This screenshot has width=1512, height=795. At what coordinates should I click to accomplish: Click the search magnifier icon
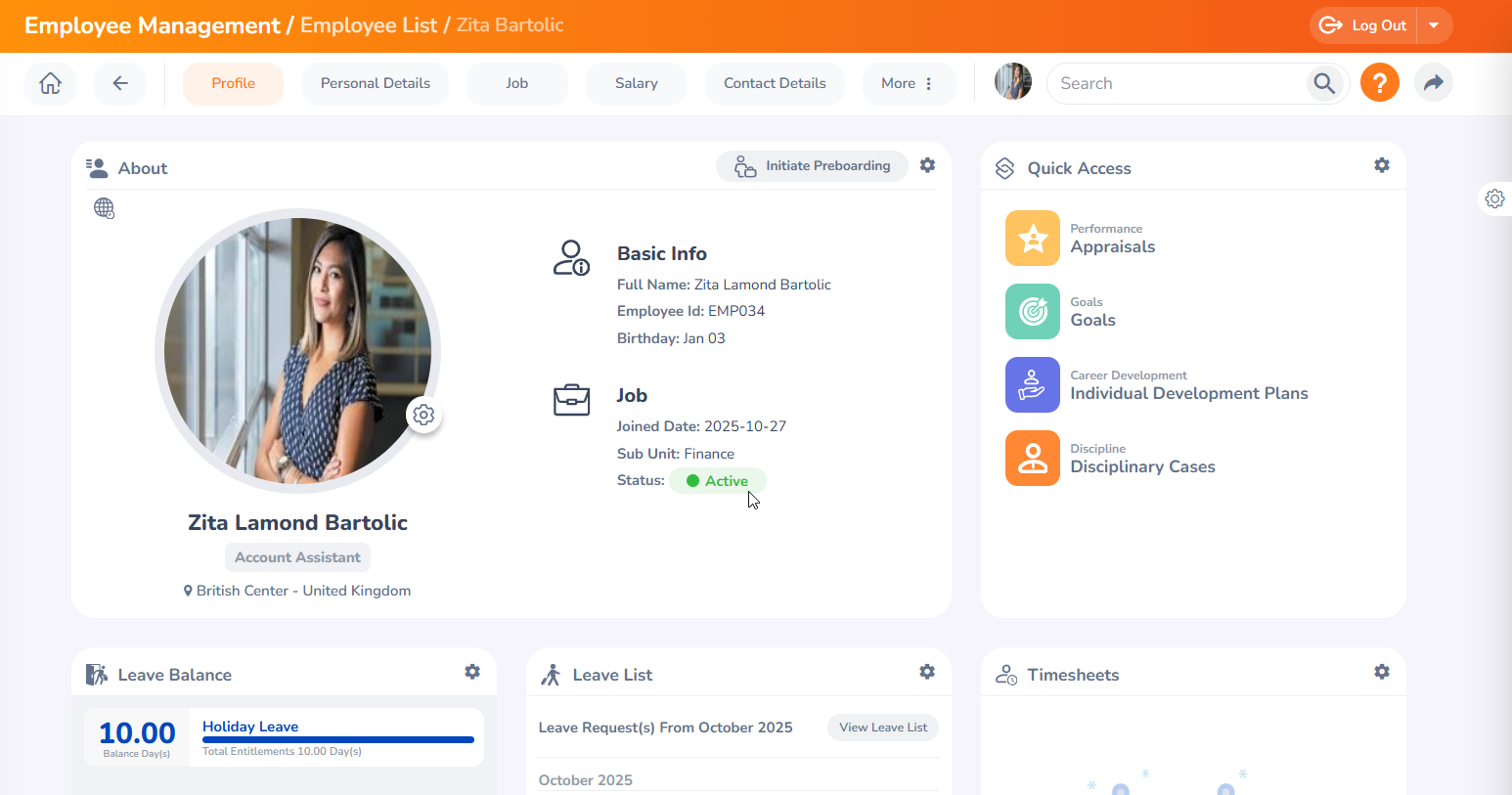point(1324,83)
